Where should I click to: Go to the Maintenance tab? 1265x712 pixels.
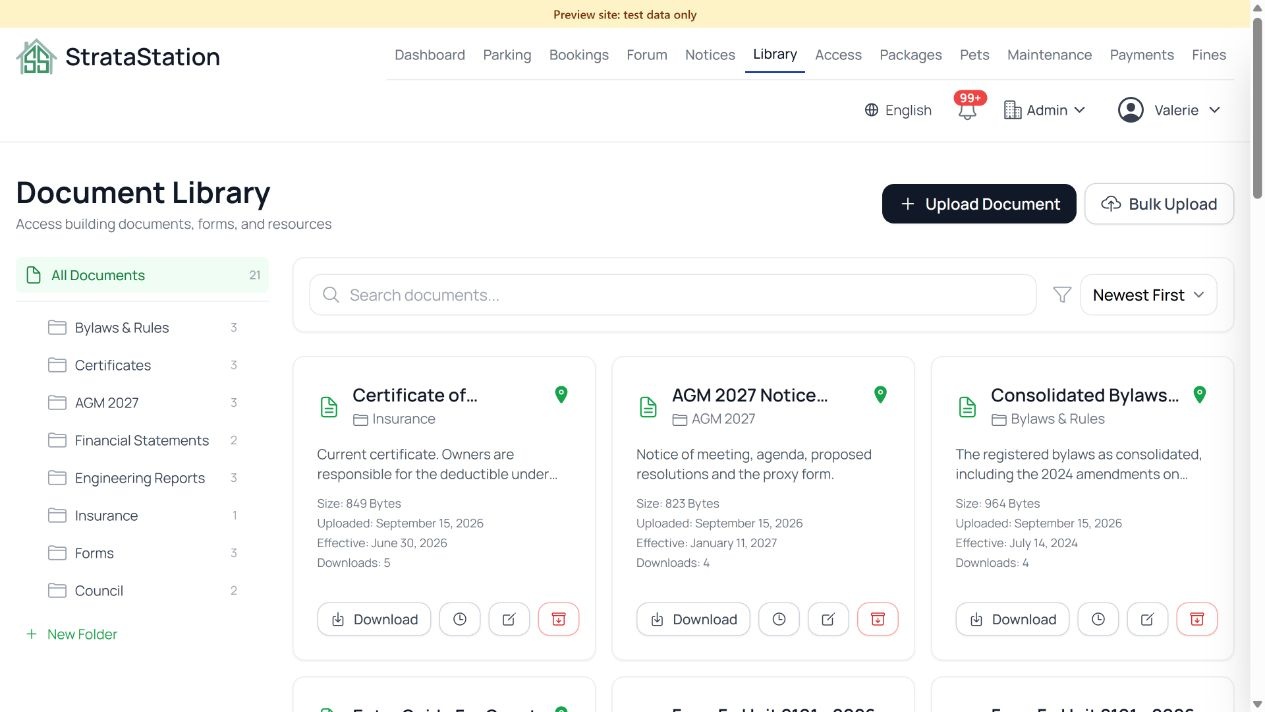coord(1049,55)
